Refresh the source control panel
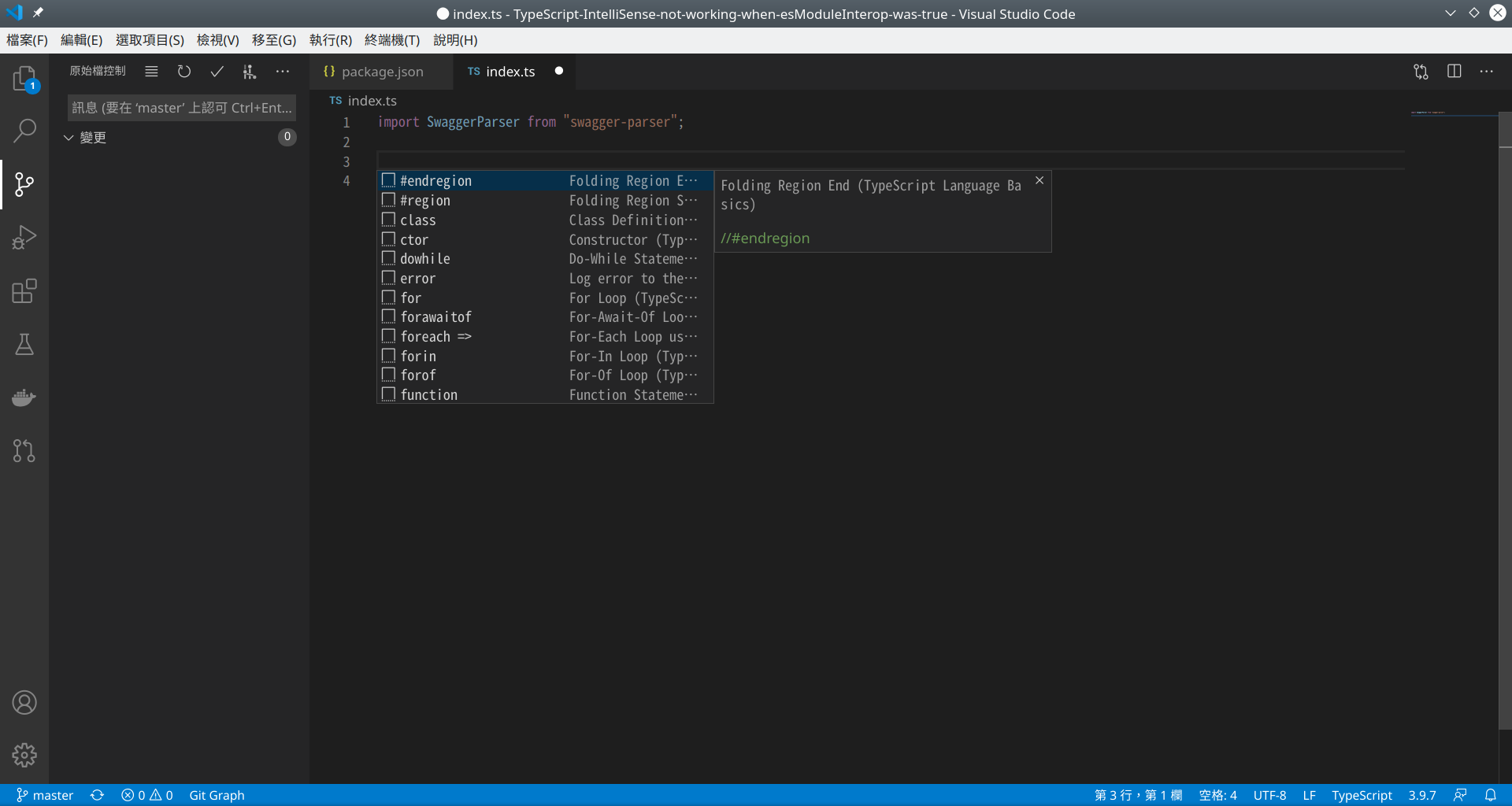 coord(184,72)
